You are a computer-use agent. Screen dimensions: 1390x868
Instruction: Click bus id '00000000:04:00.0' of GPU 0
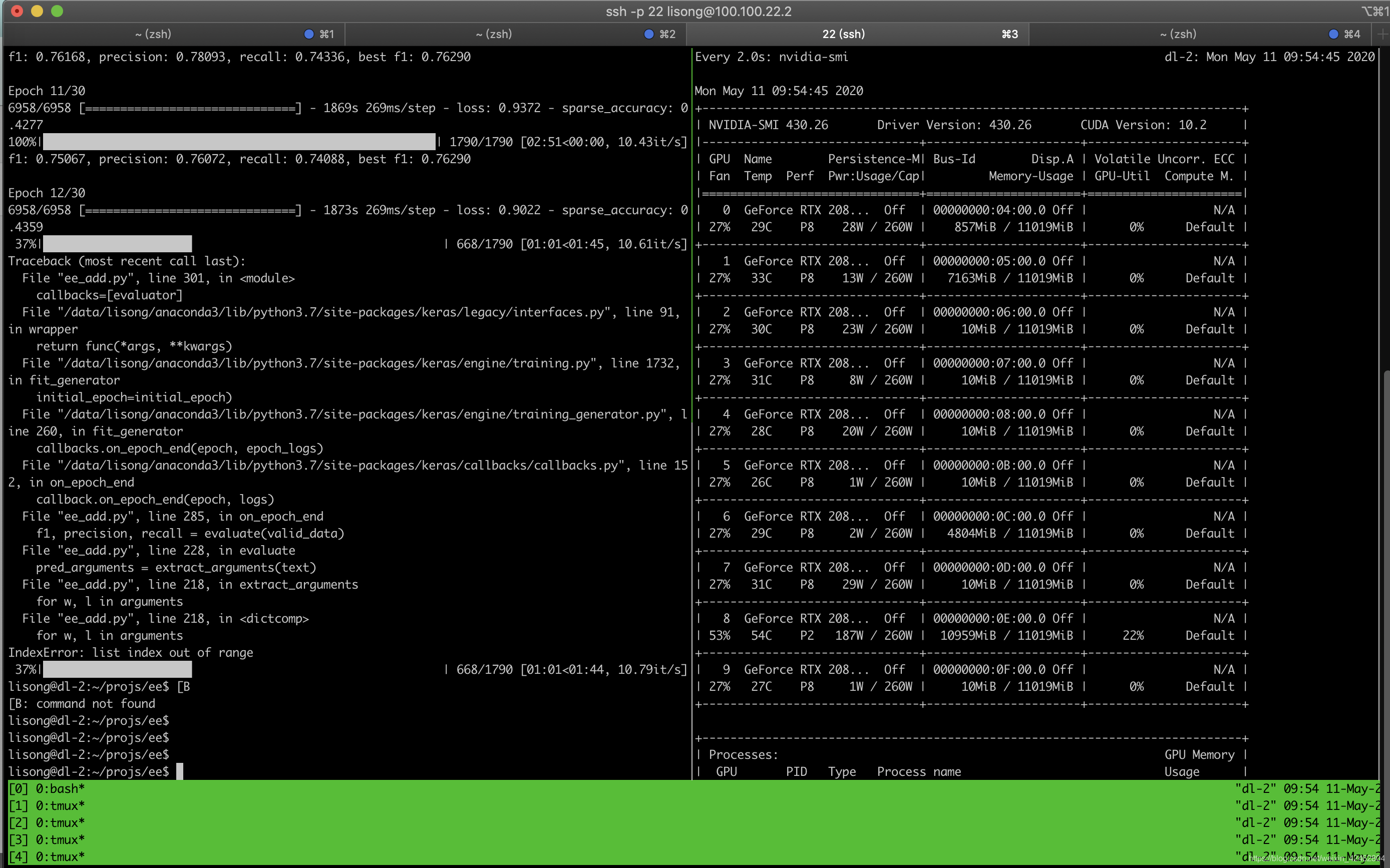coord(989,210)
